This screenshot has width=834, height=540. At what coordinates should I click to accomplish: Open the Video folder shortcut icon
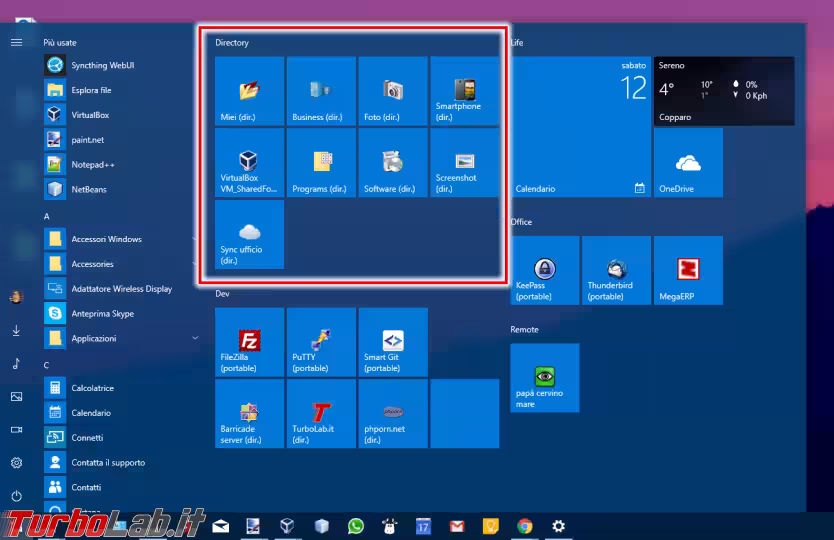(16, 430)
